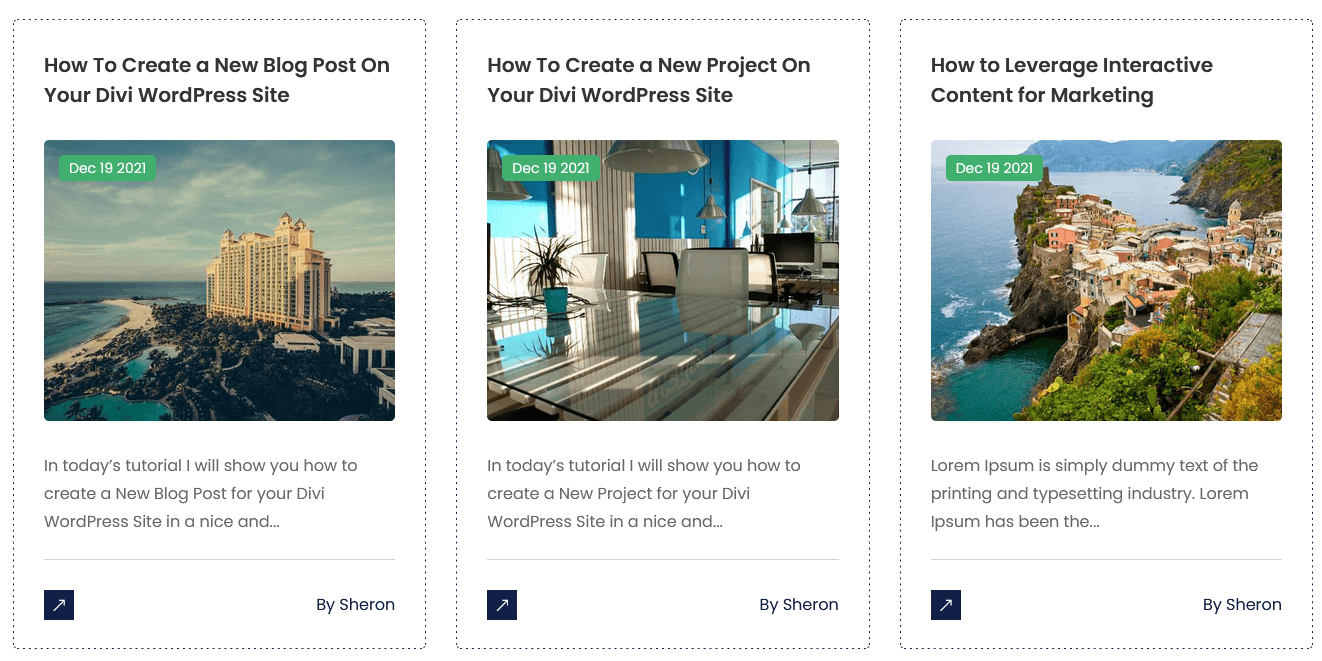Screen dimensions: 1322x661
Task: Click divider line in New Blog Post card
Action: (219, 559)
